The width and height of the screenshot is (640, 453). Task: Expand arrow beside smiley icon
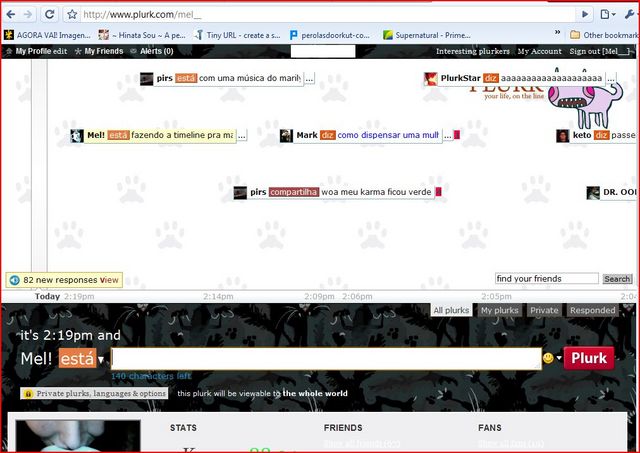click(559, 358)
